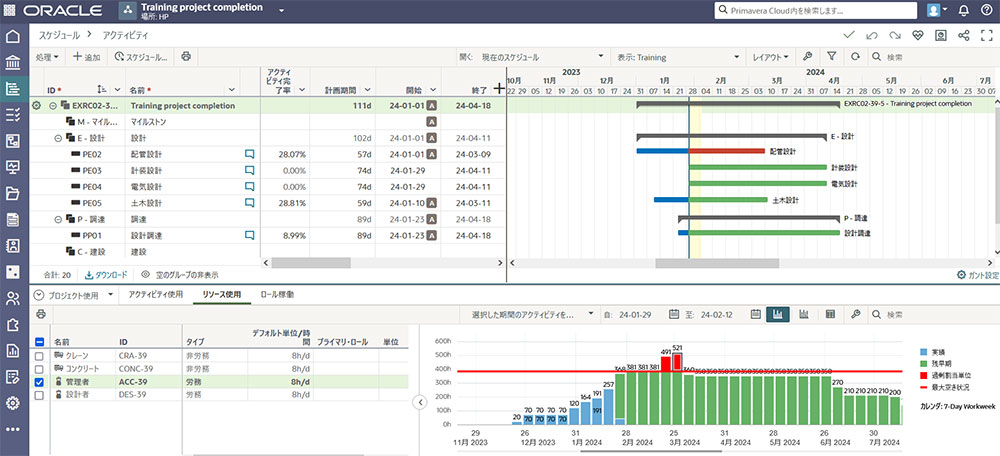The image size is (1000, 456).
Task: Open the settings gear in left sidebar
Action: (13, 403)
